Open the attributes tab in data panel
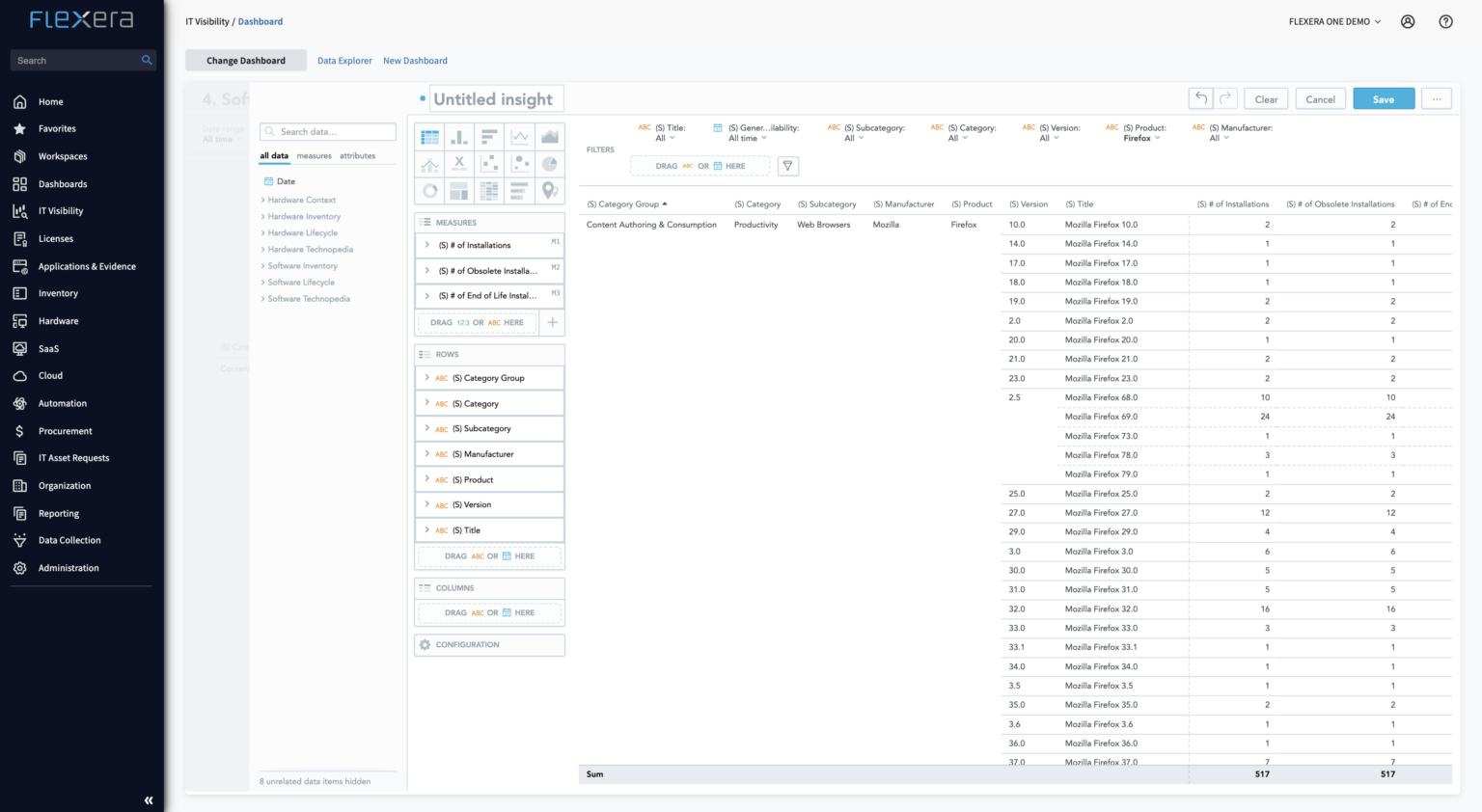The width and height of the screenshot is (1482, 812). pos(357,155)
